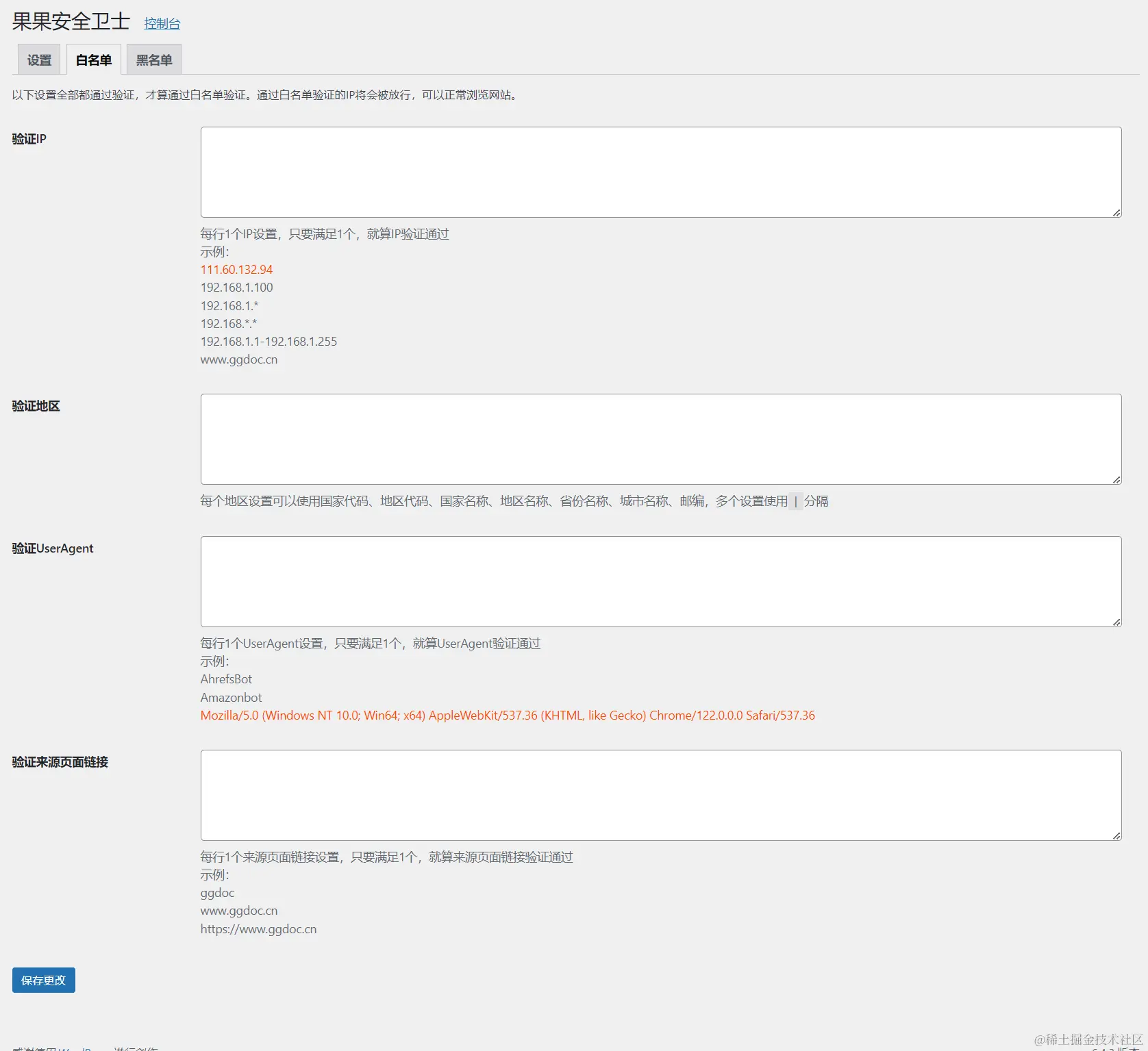The height and width of the screenshot is (1051, 1148).
Task: Click the resize handle of 验证UserAgent textarea
Action: [1116, 622]
